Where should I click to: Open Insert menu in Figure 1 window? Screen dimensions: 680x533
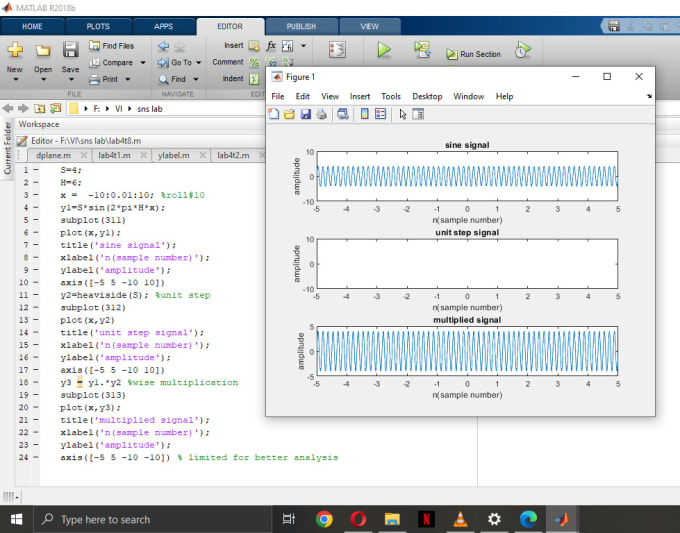(360, 96)
